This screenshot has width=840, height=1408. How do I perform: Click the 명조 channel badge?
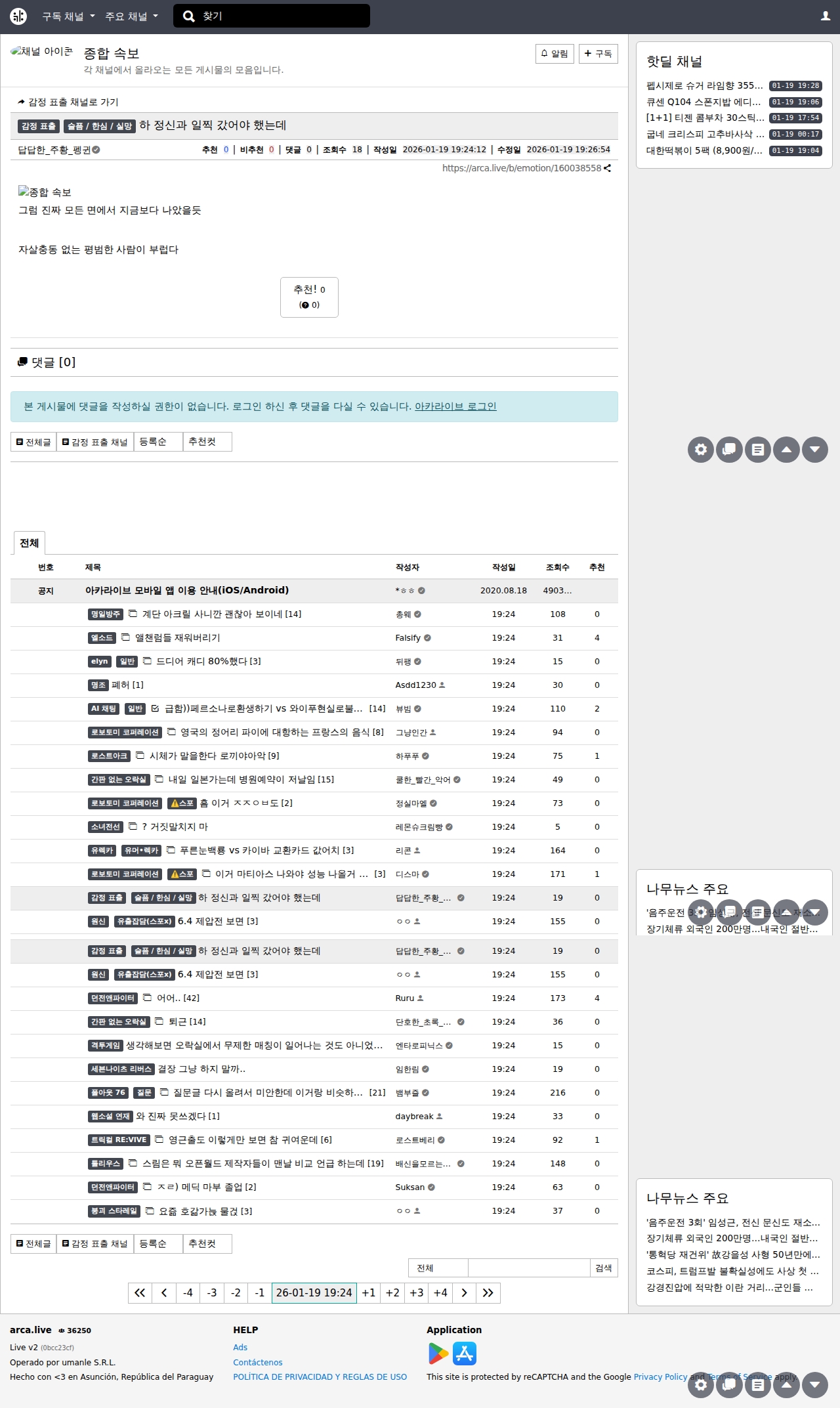pos(98,685)
